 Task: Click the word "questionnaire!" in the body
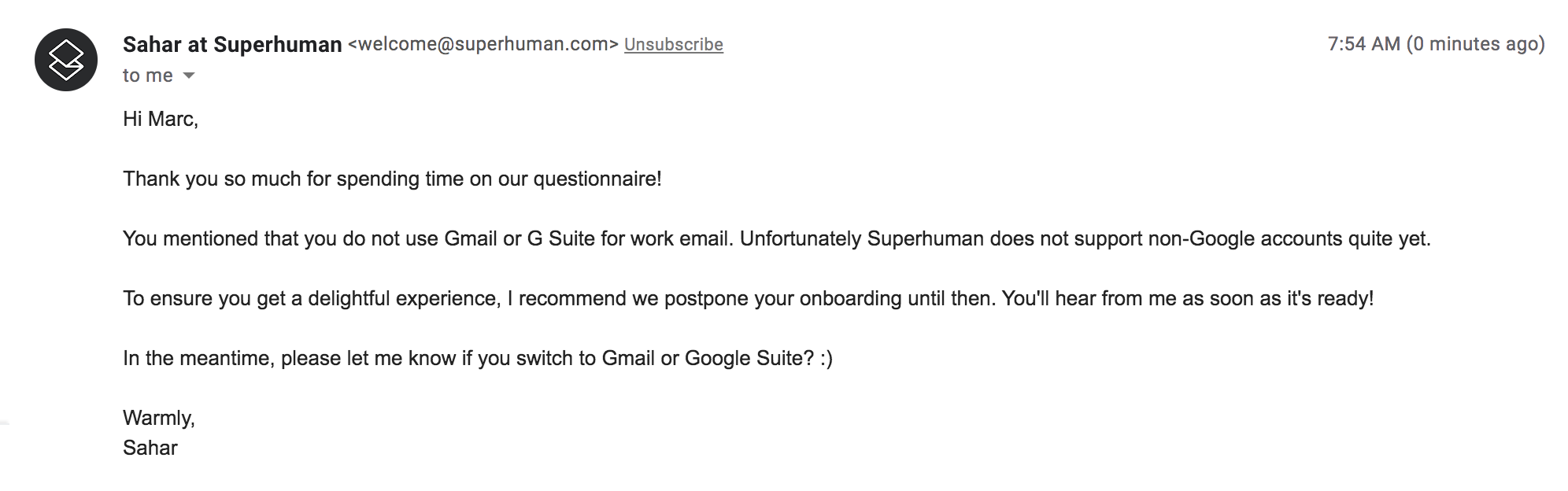click(x=597, y=179)
